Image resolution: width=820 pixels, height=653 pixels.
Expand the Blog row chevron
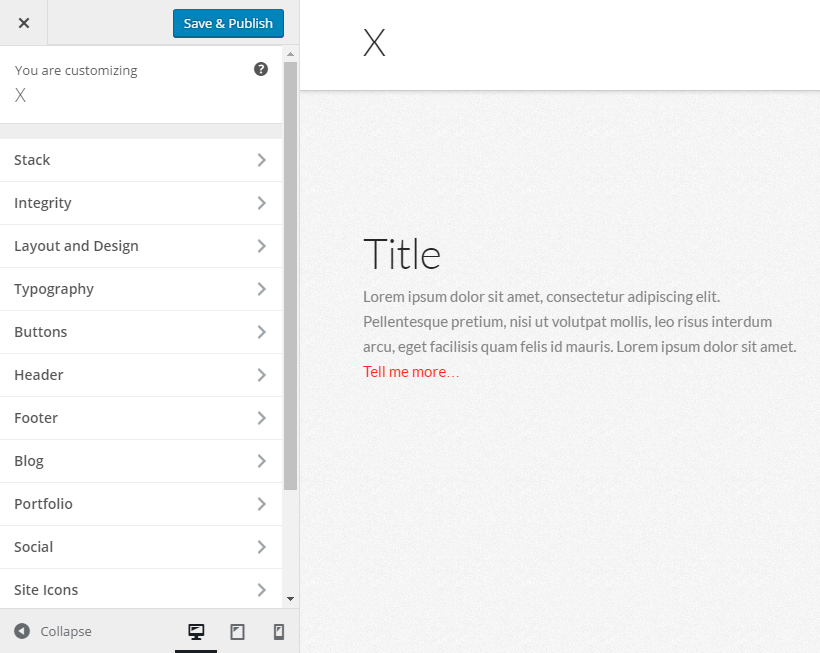(262, 461)
